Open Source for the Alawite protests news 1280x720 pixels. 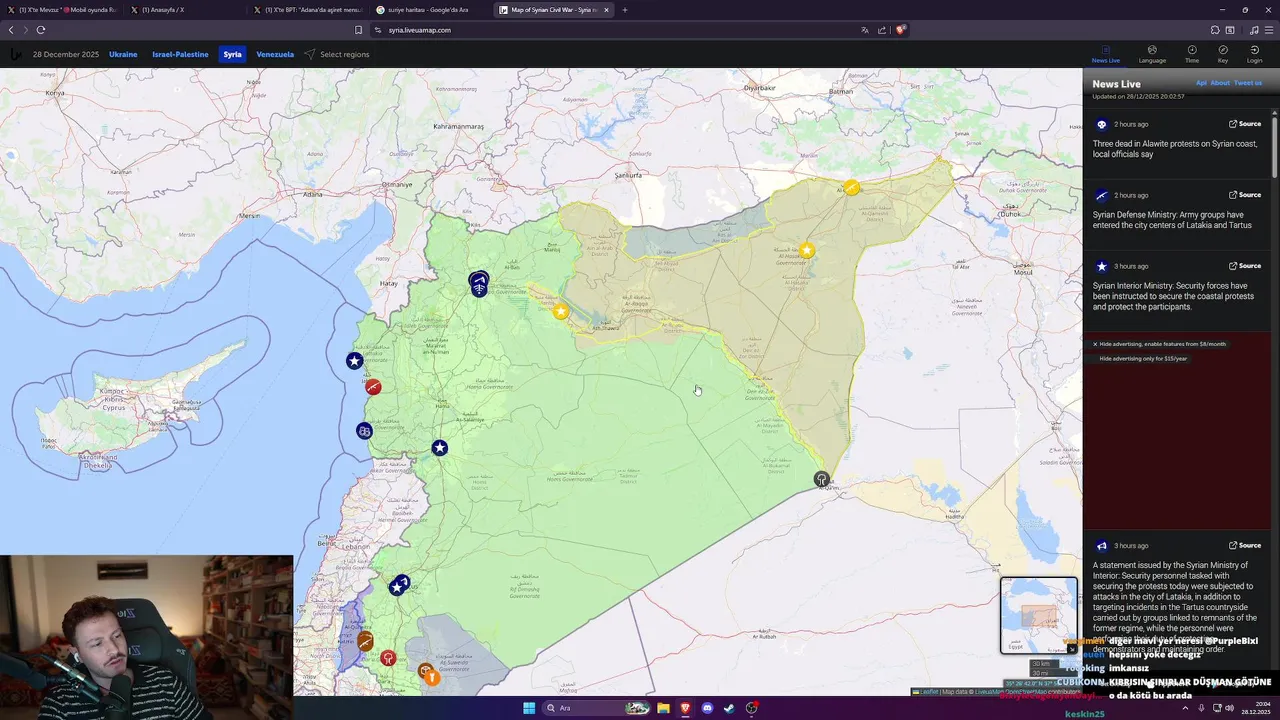tap(1245, 124)
